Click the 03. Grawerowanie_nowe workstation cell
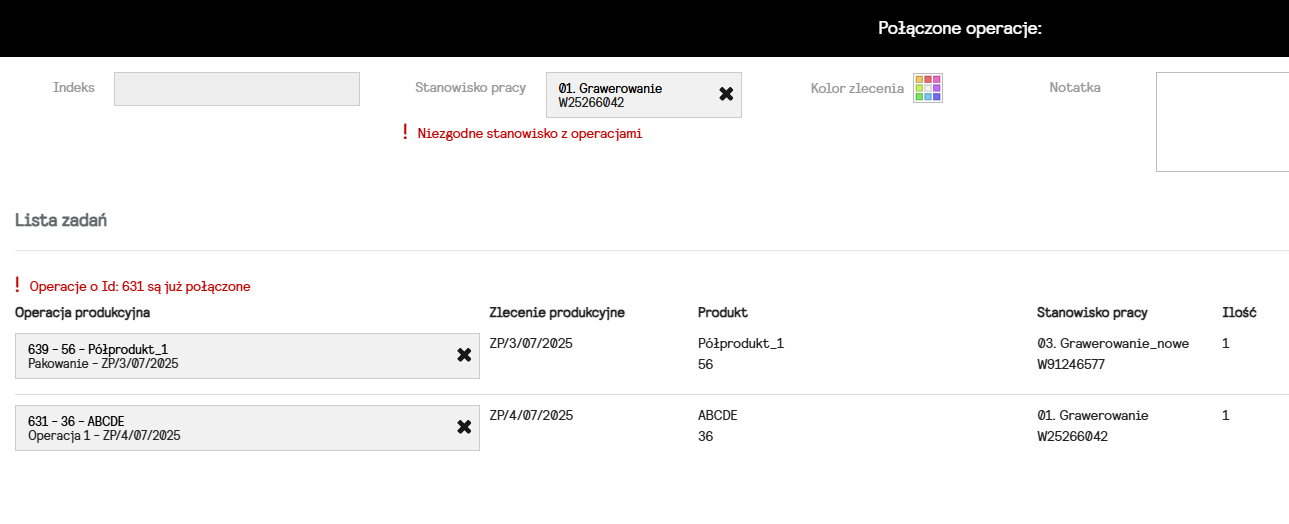 click(1112, 344)
